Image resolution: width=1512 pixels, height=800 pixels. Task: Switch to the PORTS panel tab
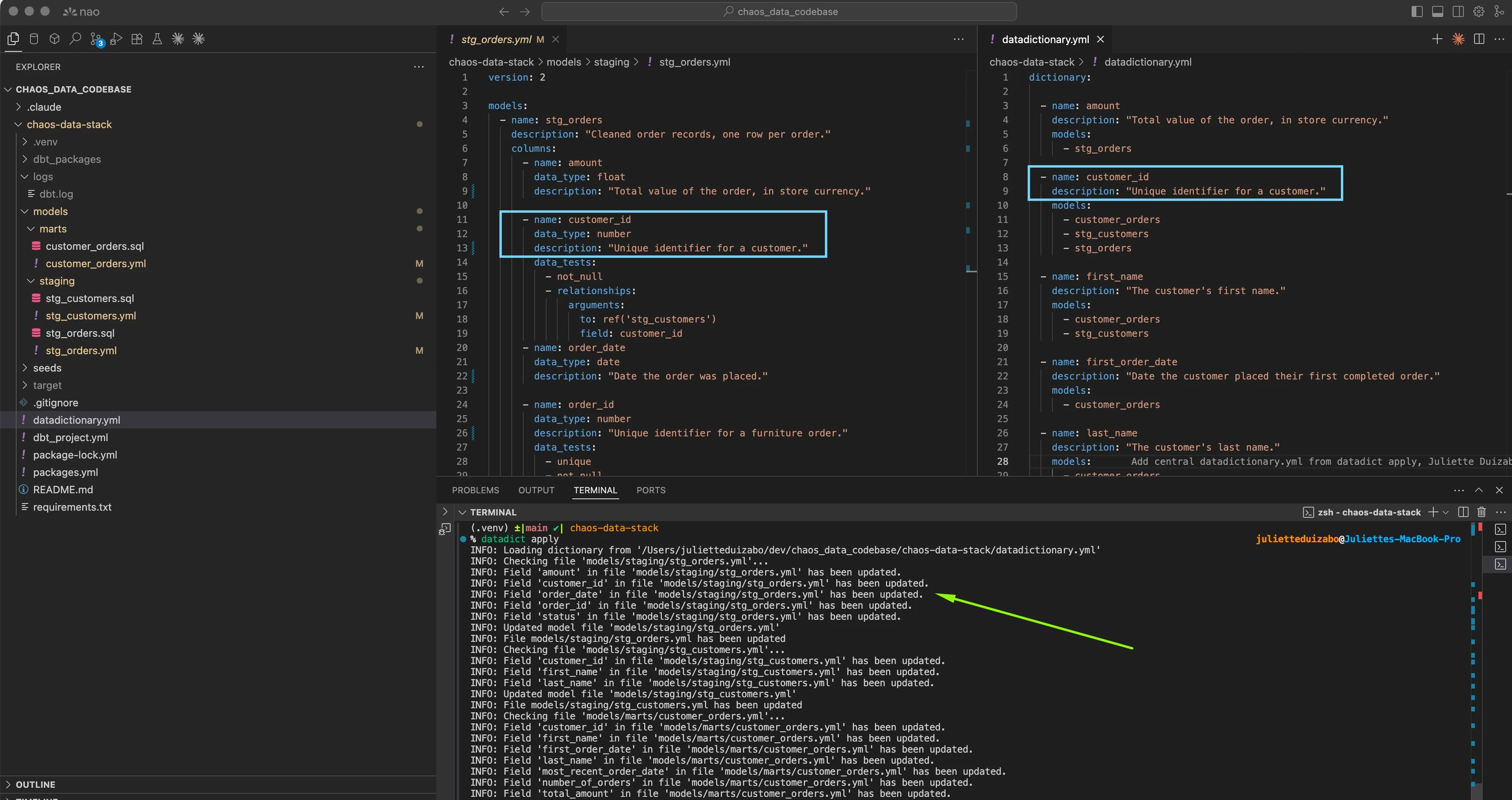pos(651,490)
